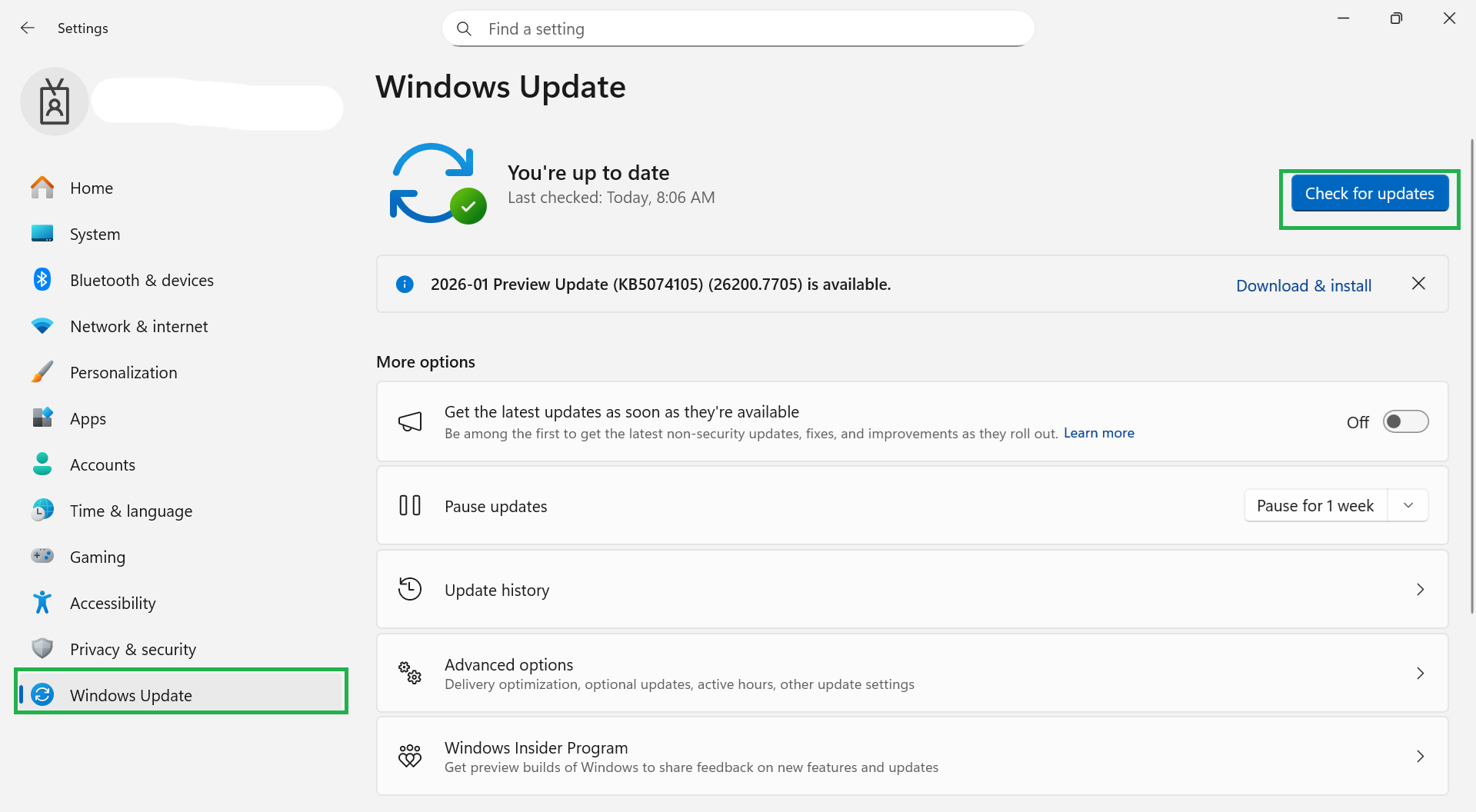Image resolution: width=1476 pixels, height=812 pixels.
Task: Select Privacy & security in sidebar
Action: pyautogui.click(x=181, y=649)
